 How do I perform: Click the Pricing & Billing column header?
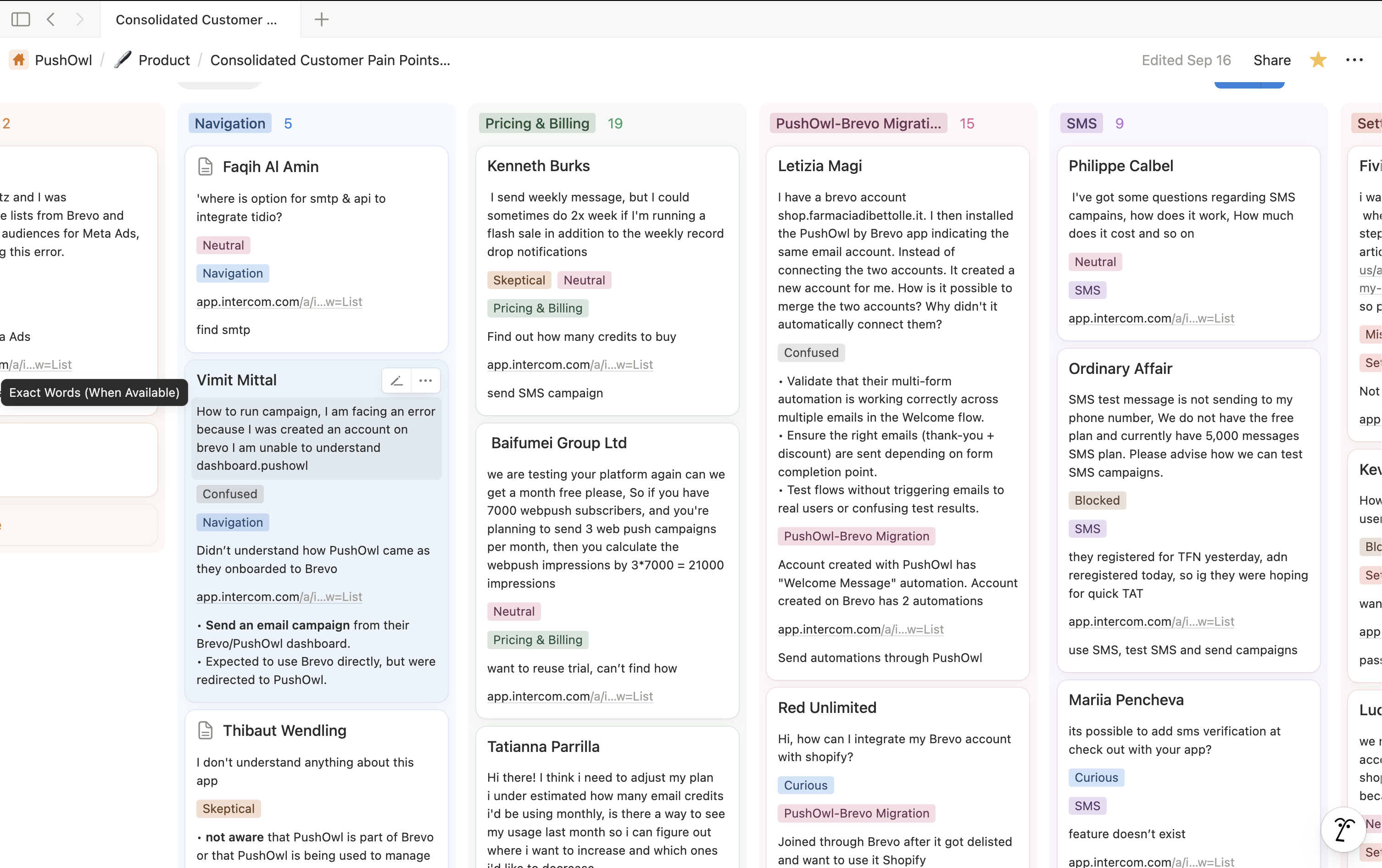pos(537,123)
